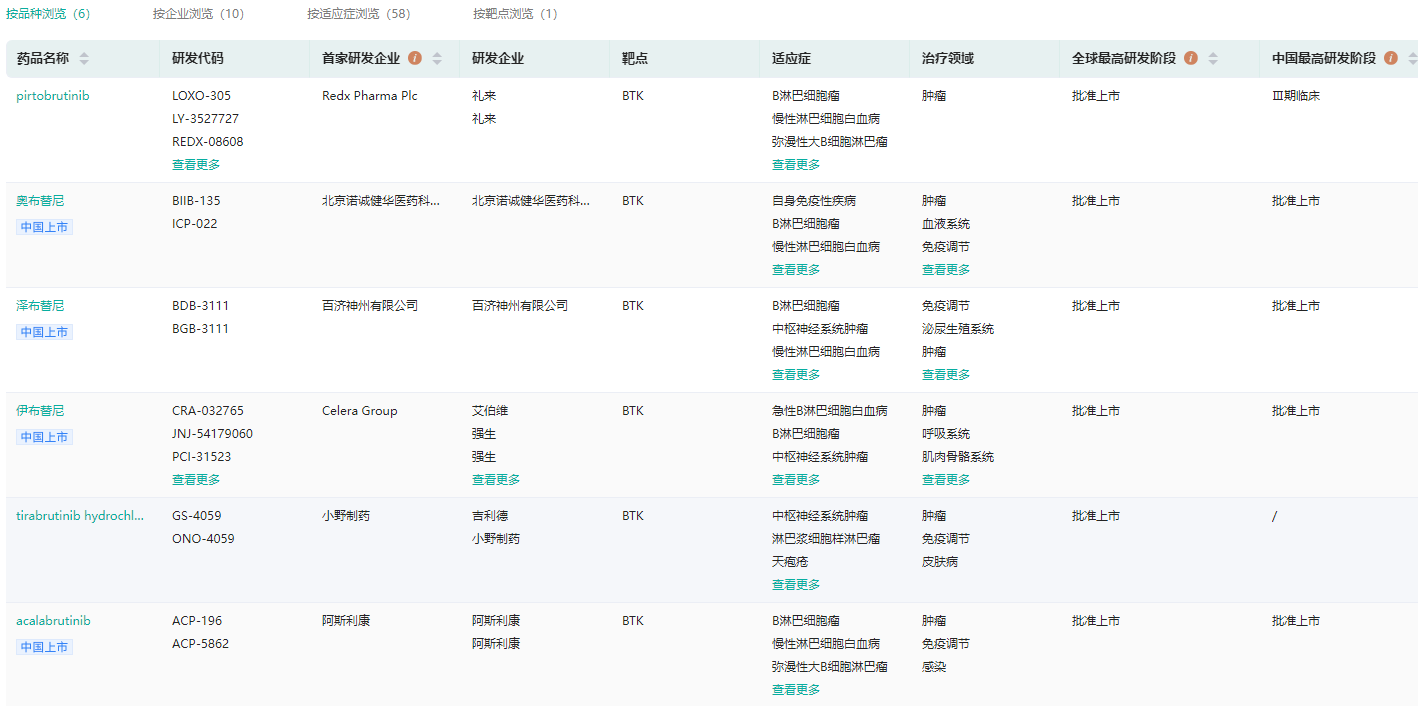Select 自身免疫性疾病 indication
Viewport: 1418px width, 706px height.
[x=814, y=201]
